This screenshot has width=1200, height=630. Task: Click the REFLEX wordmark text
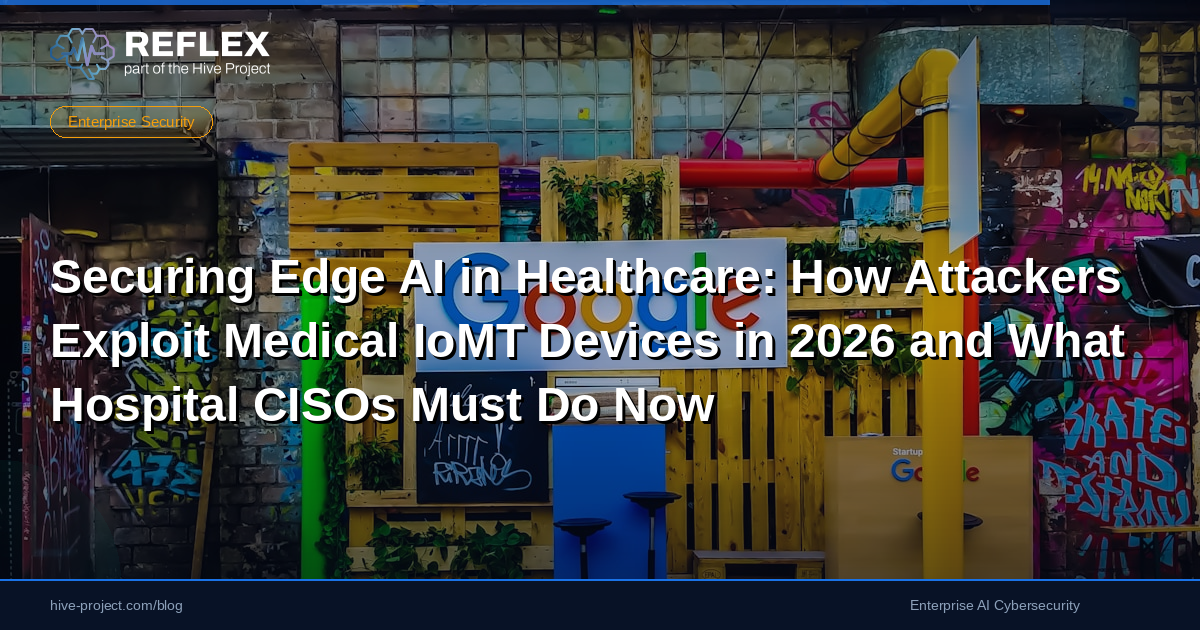(x=197, y=44)
